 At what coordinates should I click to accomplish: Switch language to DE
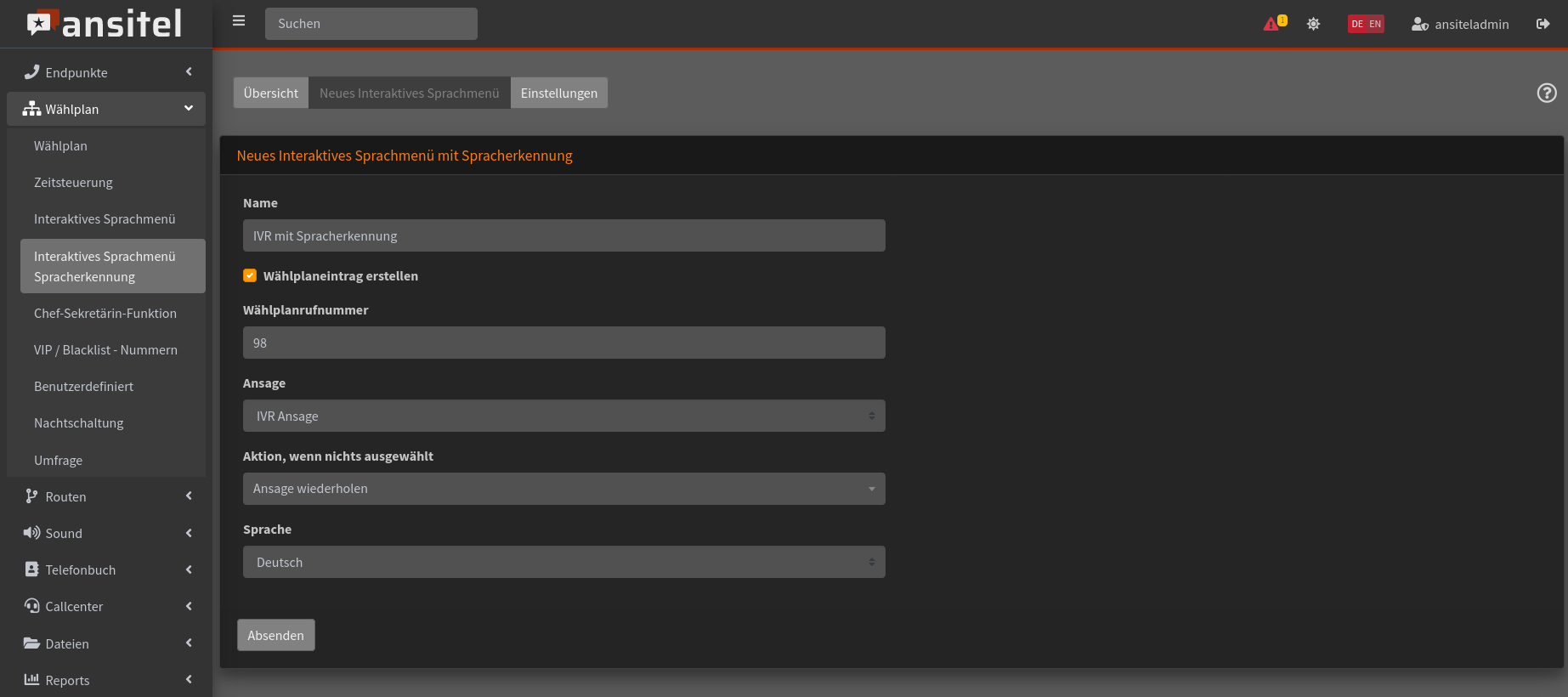1357,25
